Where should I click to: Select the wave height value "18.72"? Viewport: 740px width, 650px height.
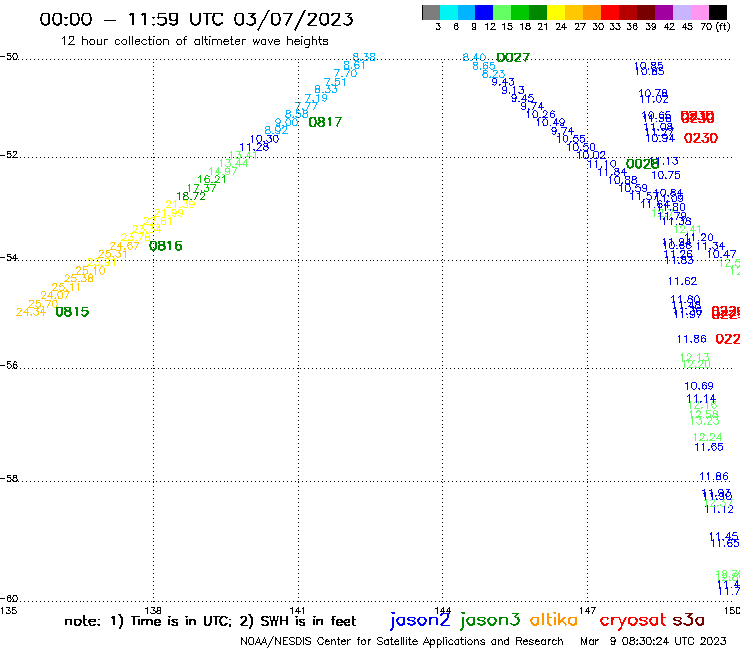[x=191, y=196]
